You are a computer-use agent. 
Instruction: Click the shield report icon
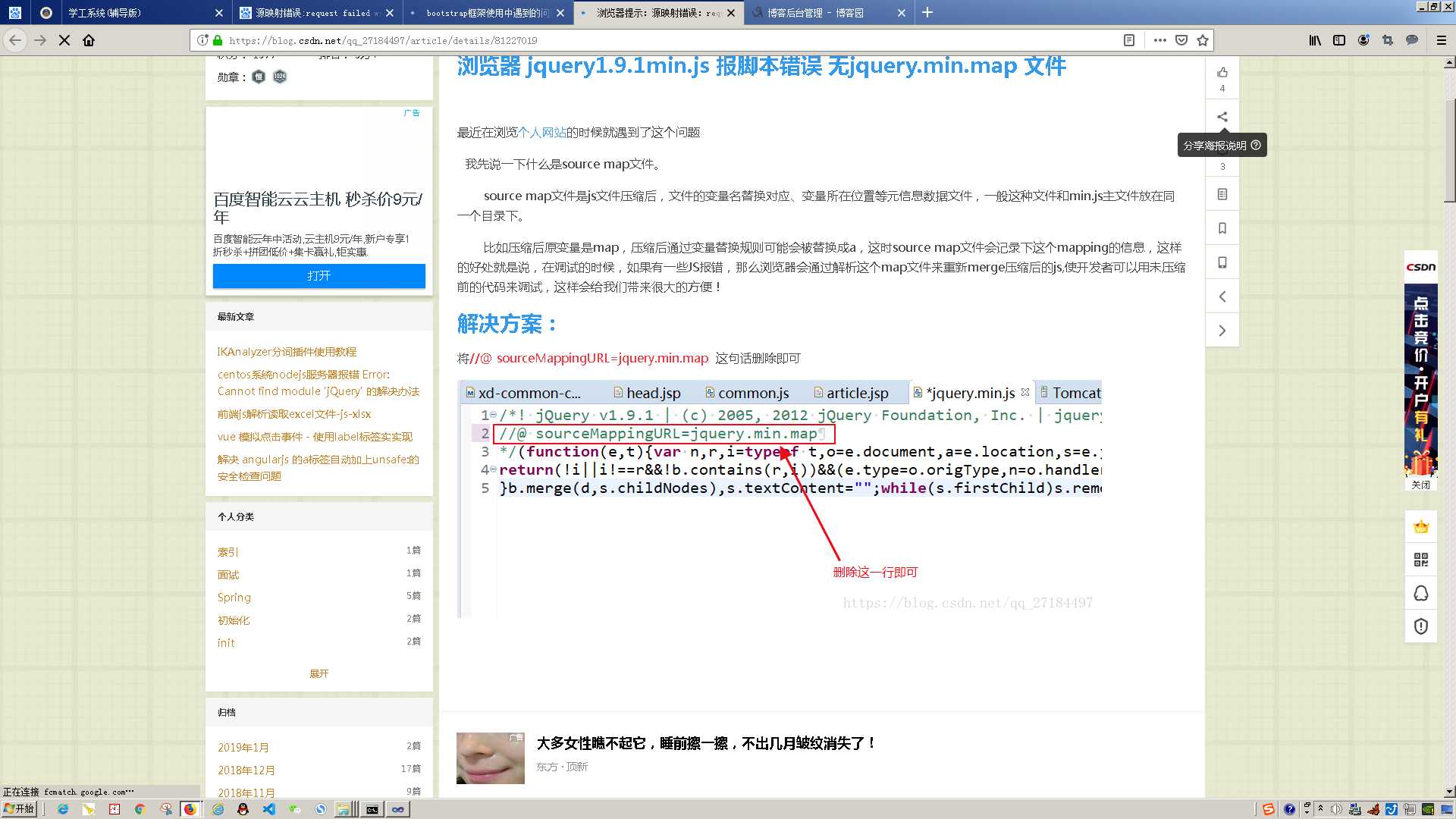[x=1420, y=626]
